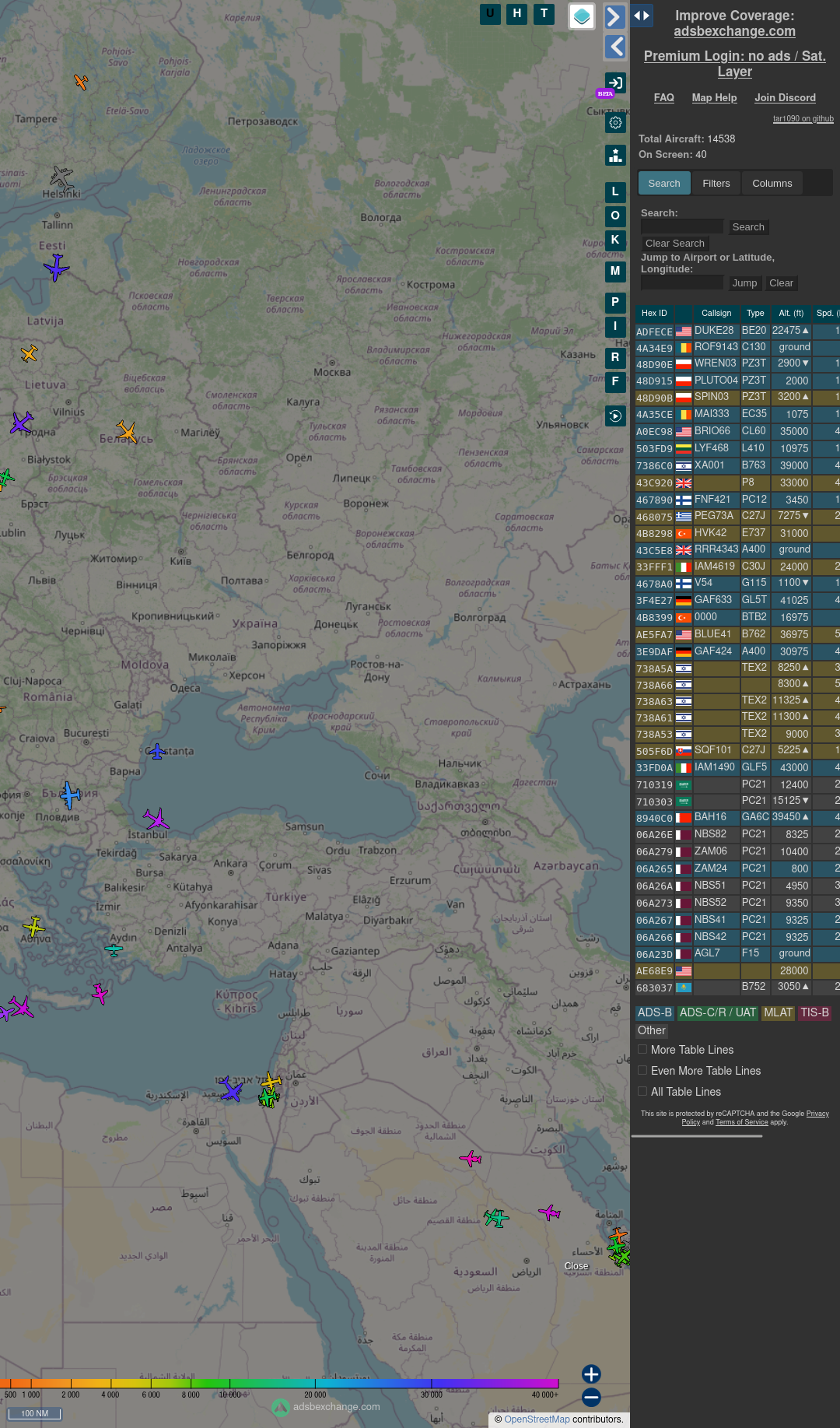Sort the table by the Alt. (ft) column
The height and width of the screenshot is (1428, 840).
[791, 313]
